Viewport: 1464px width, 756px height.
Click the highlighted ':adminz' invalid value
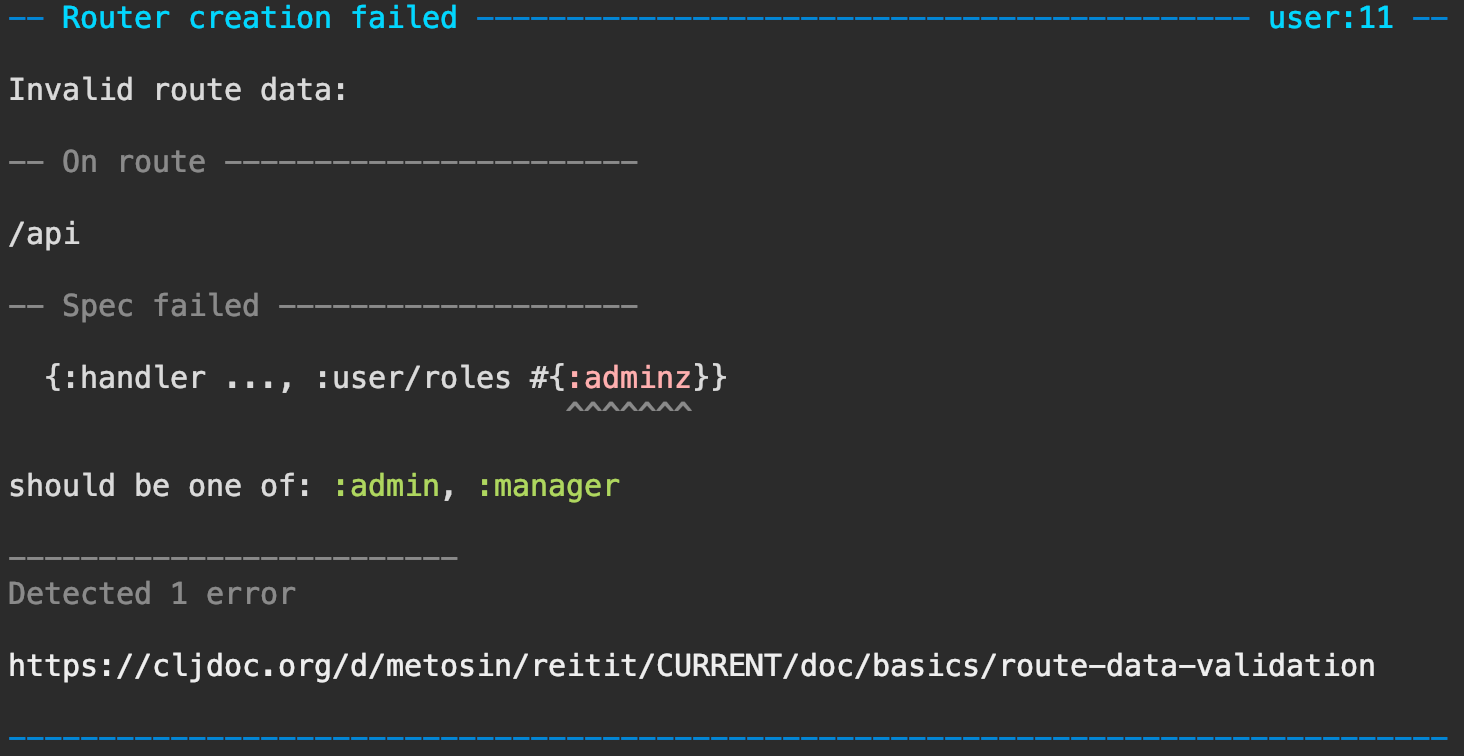629,378
